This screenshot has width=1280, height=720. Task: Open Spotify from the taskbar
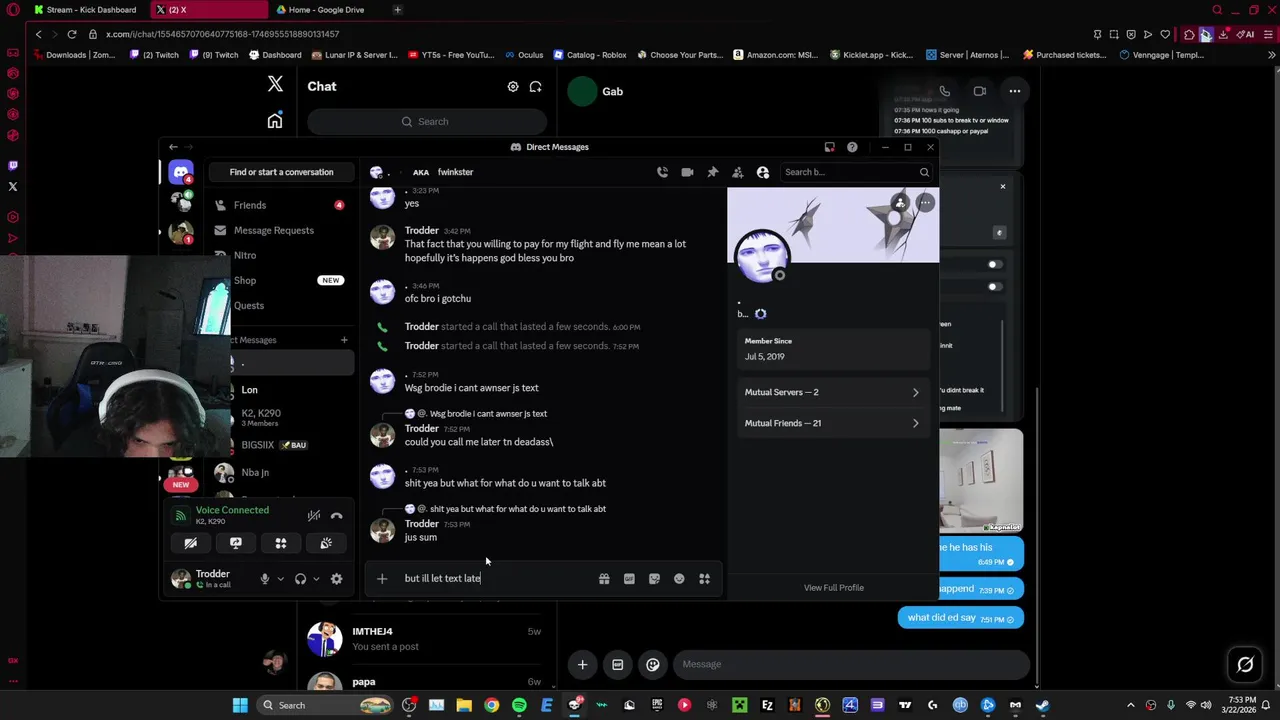(x=519, y=705)
